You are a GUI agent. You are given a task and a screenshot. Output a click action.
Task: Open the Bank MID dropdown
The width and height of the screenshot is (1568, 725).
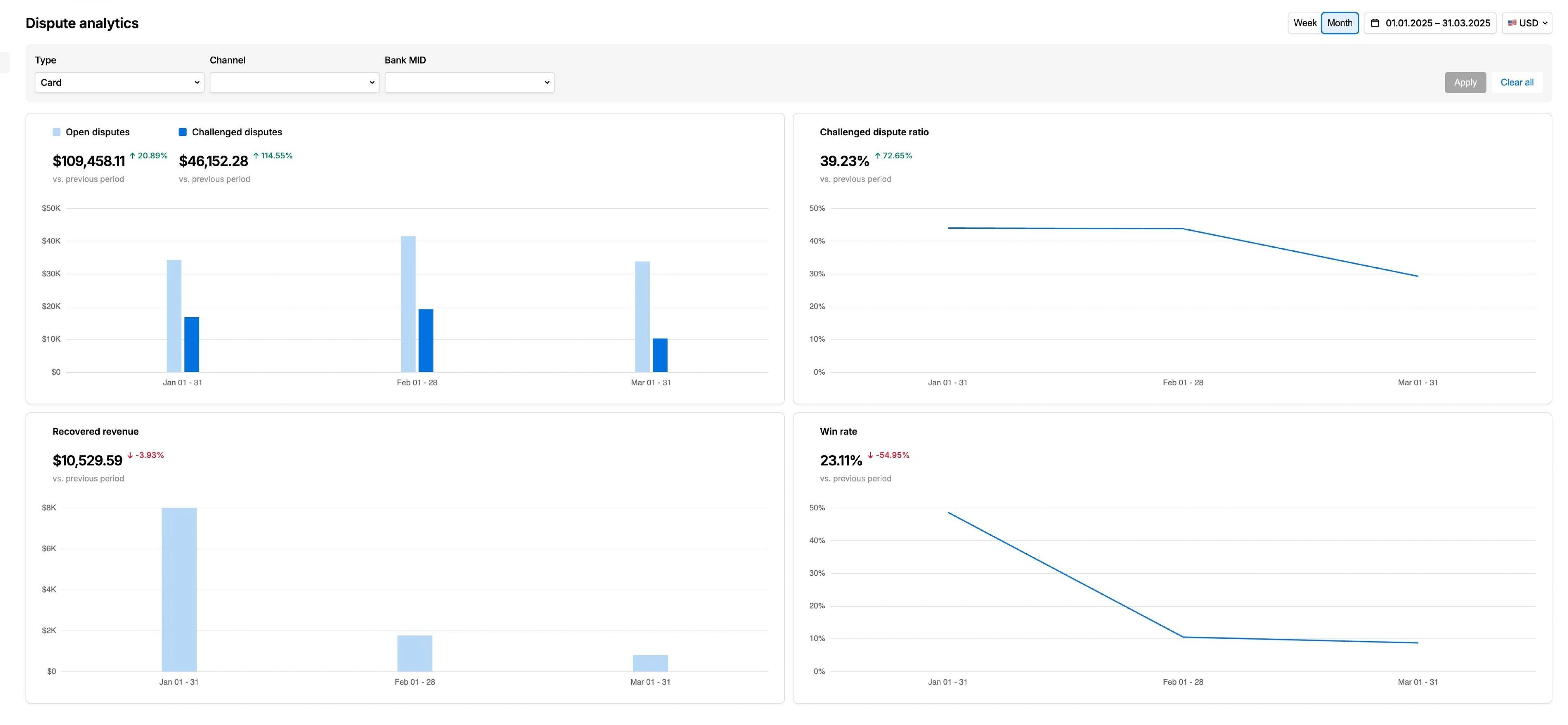(469, 82)
